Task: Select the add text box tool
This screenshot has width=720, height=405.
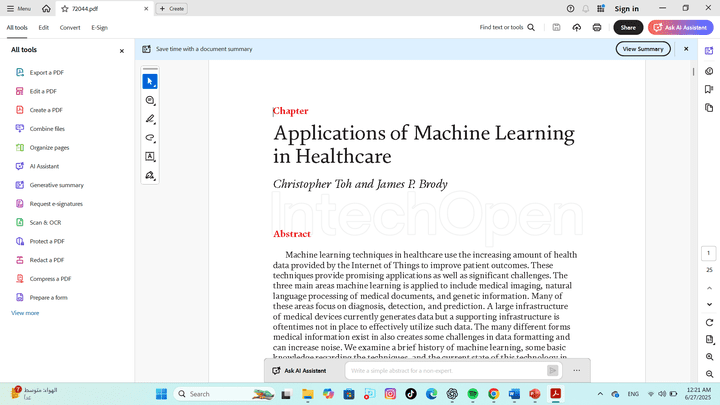Action: [x=150, y=157]
